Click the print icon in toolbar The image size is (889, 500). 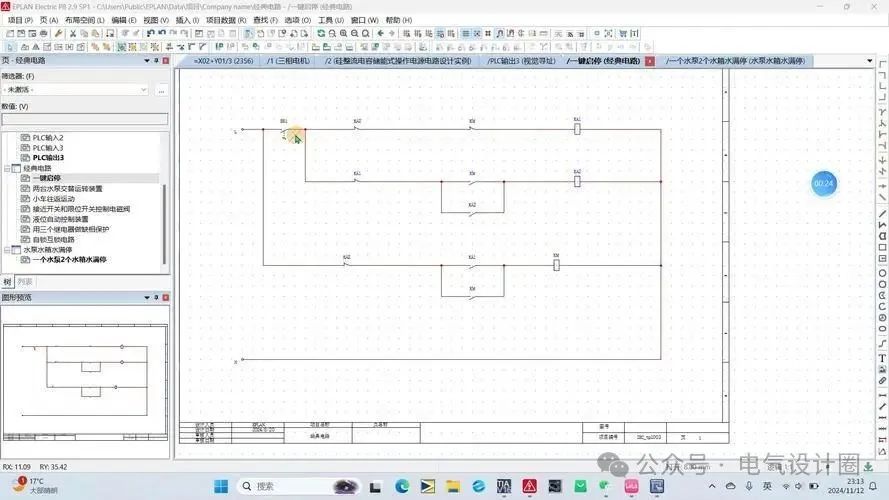pyautogui.click(x=44, y=33)
